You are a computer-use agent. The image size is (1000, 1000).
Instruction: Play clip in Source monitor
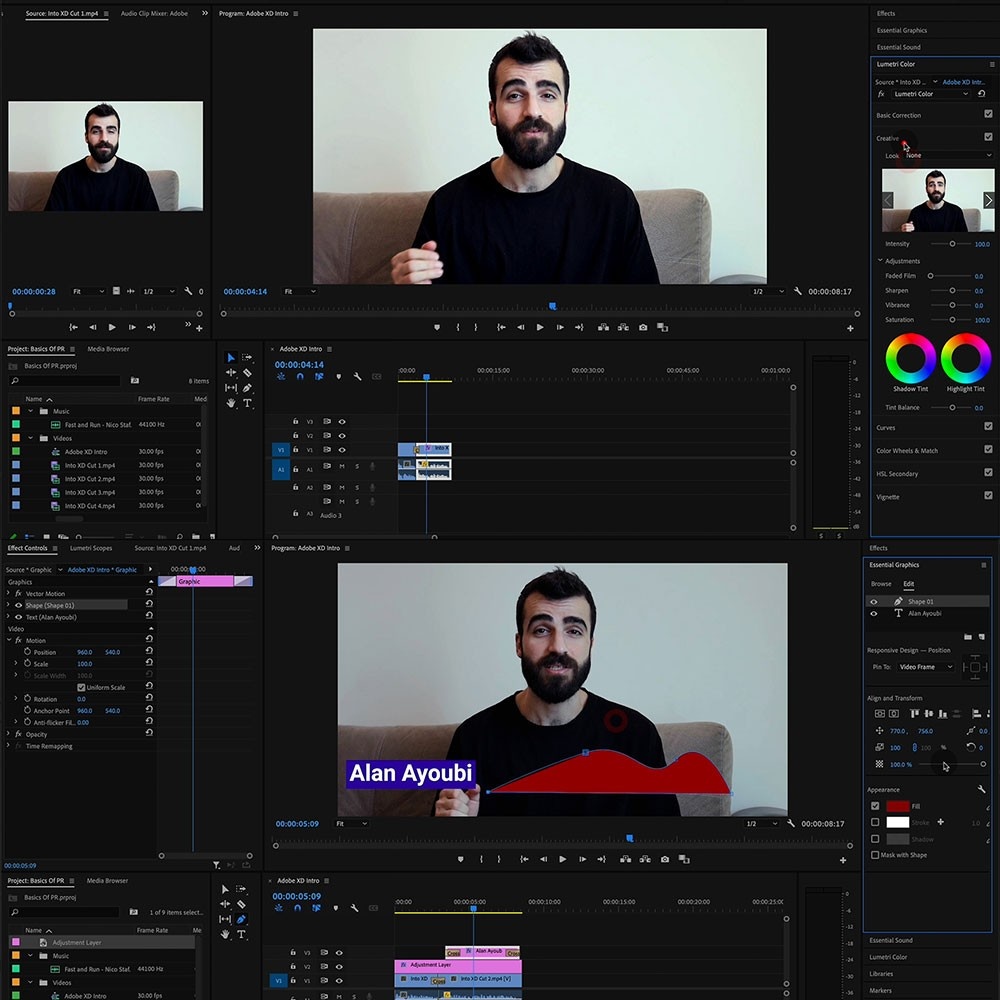coord(112,327)
